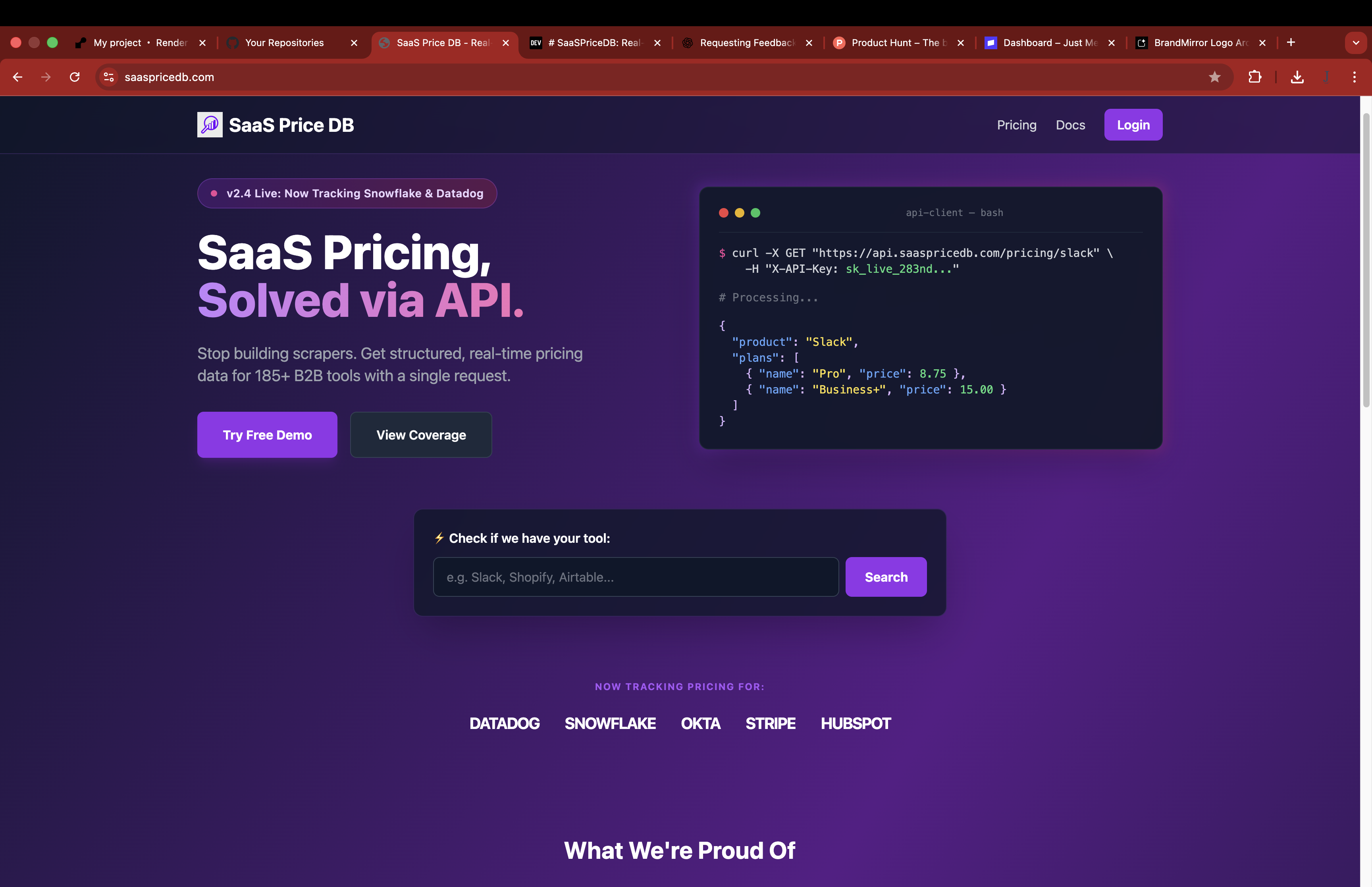Image resolution: width=1372 pixels, height=887 pixels.
Task: Click the red traffic-light dot in code window
Action: pyautogui.click(x=724, y=212)
